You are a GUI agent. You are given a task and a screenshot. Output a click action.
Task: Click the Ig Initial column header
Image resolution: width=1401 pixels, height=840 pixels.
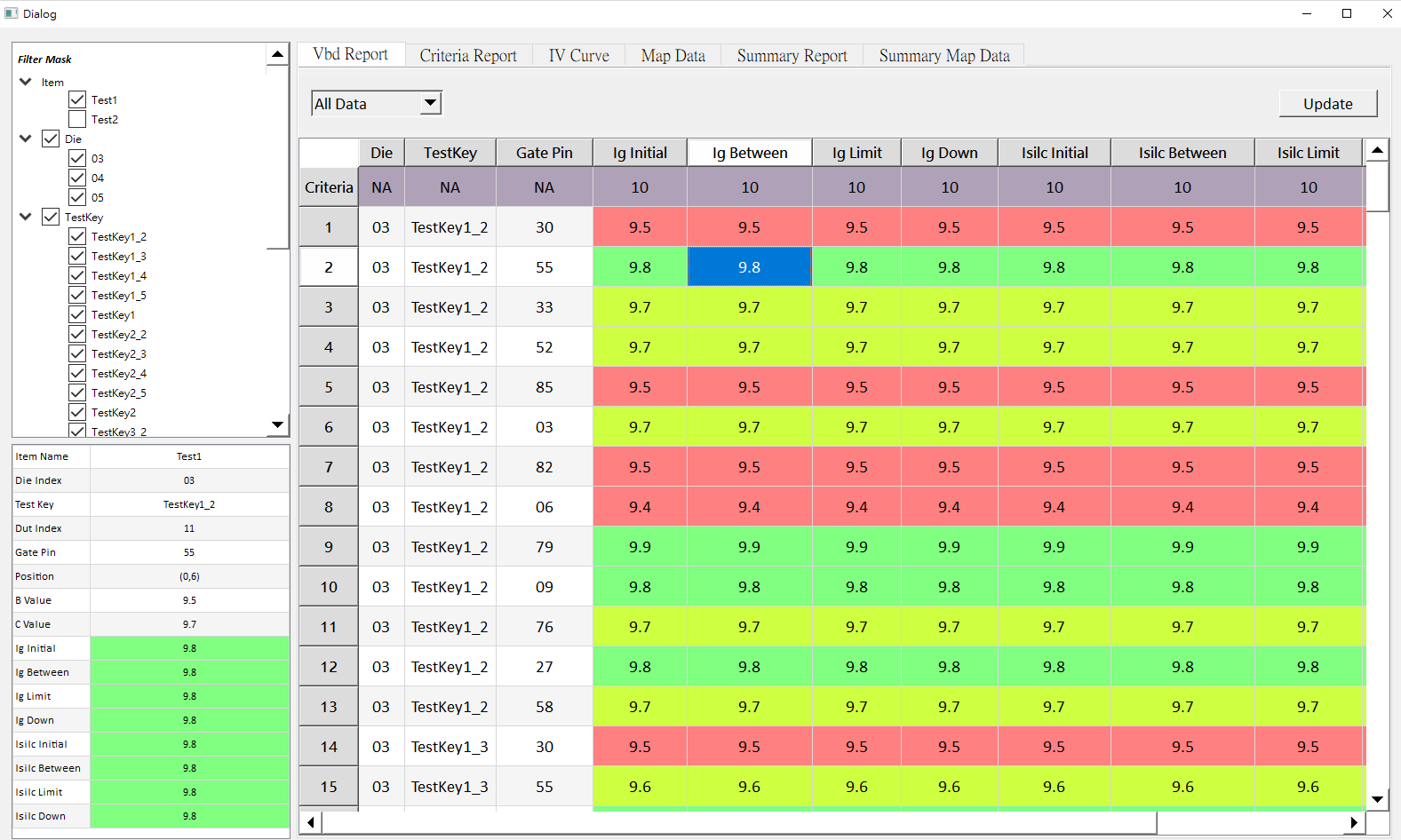(x=640, y=153)
